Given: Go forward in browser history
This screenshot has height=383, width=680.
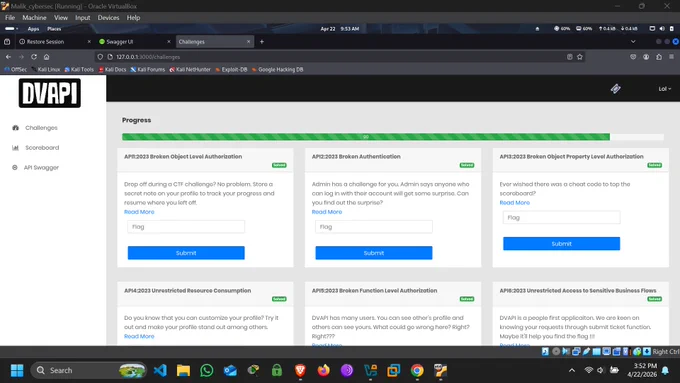Looking at the screenshot, I should tap(21, 57).
